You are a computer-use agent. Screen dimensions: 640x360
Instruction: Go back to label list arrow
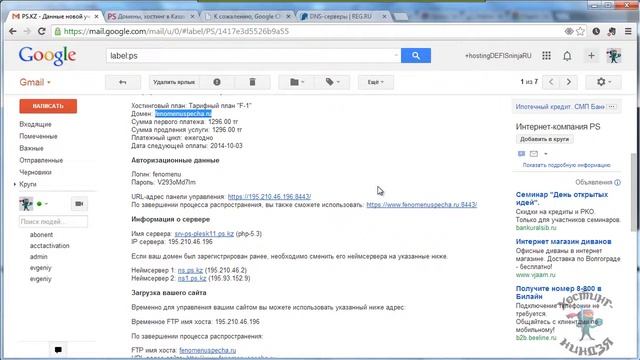[x=122, y=82]
